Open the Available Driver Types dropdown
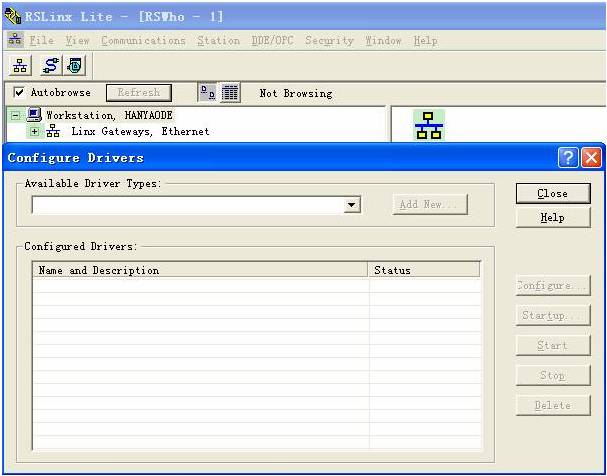This screenshot has width=607, height=476. coord(352,205)
